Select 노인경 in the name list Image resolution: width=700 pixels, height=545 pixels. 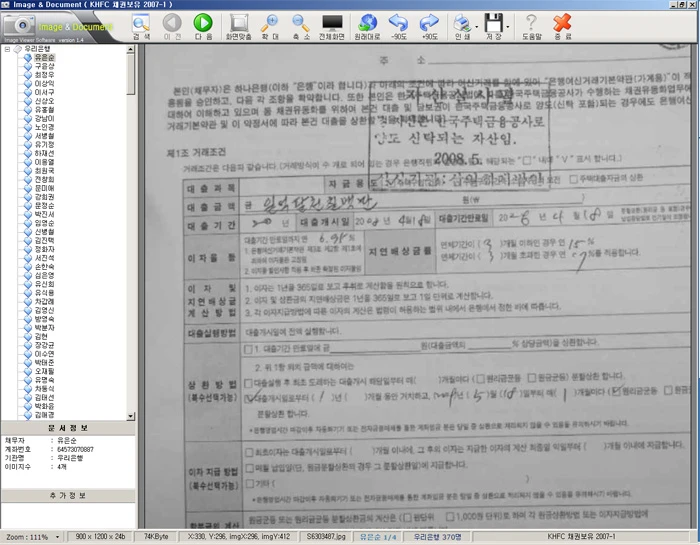45,127
